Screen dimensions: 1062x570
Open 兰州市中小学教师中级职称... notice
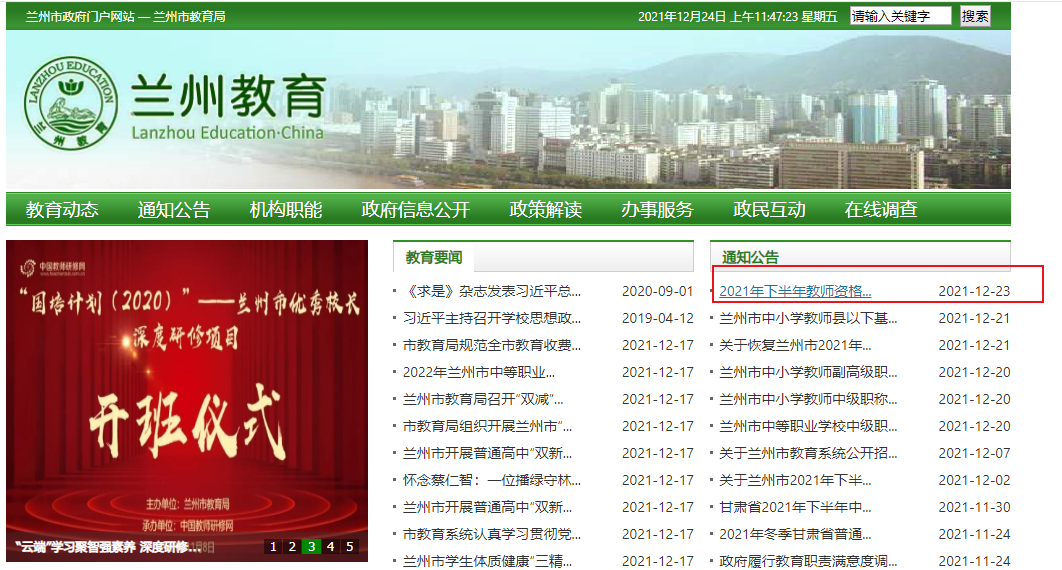[x=808, y=399]
